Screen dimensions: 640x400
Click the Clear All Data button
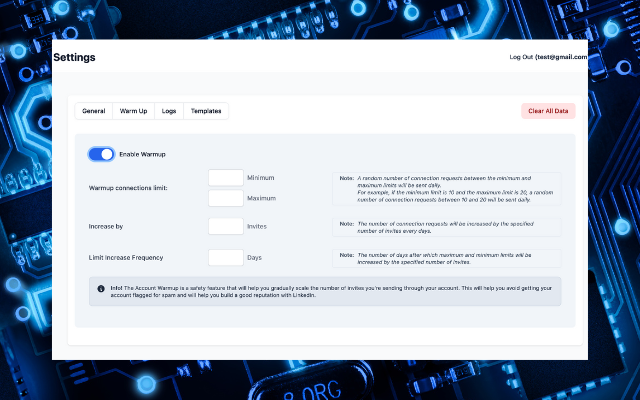548,111
